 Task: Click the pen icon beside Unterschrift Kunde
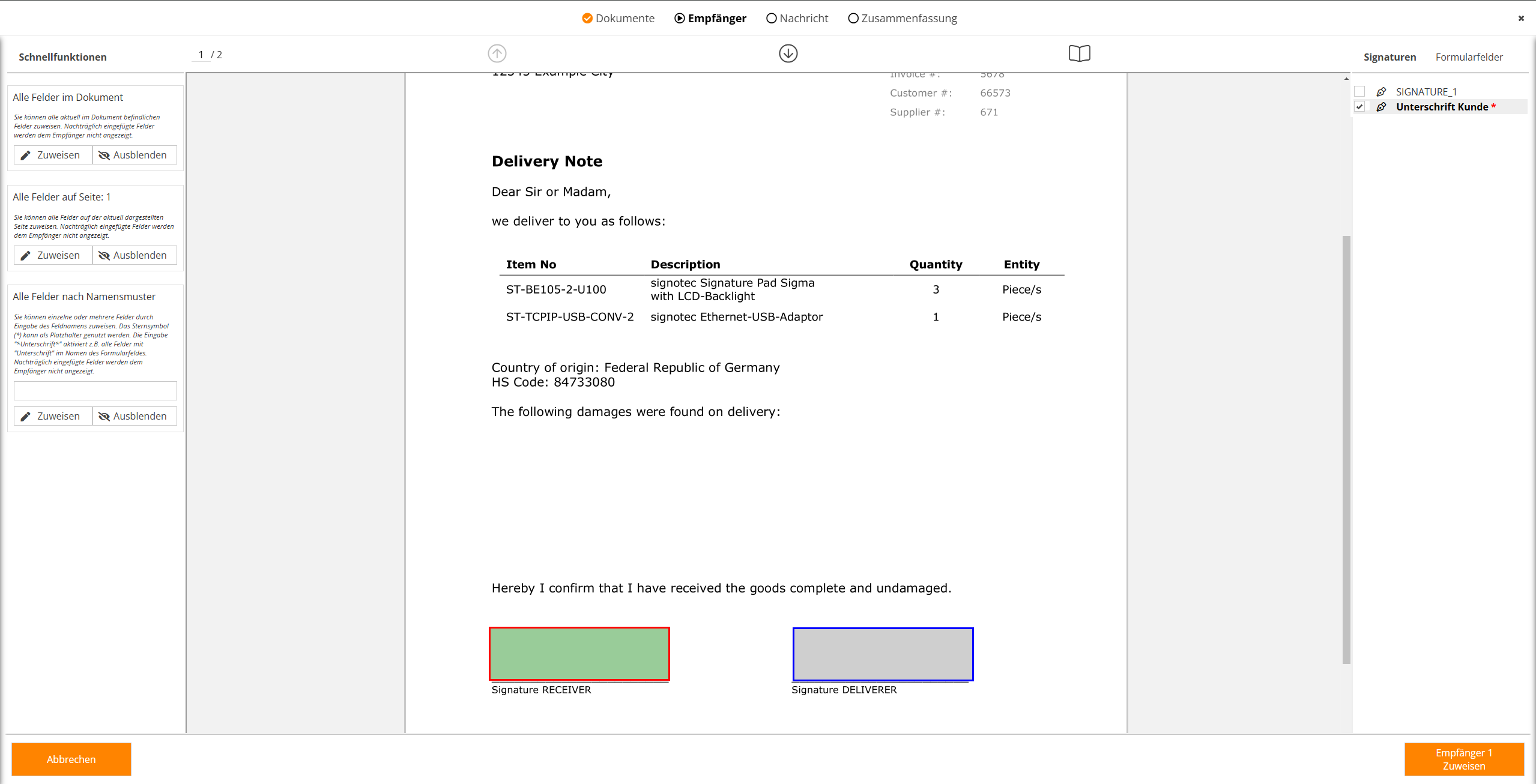pyautogui.click(x=1381, y=107)
